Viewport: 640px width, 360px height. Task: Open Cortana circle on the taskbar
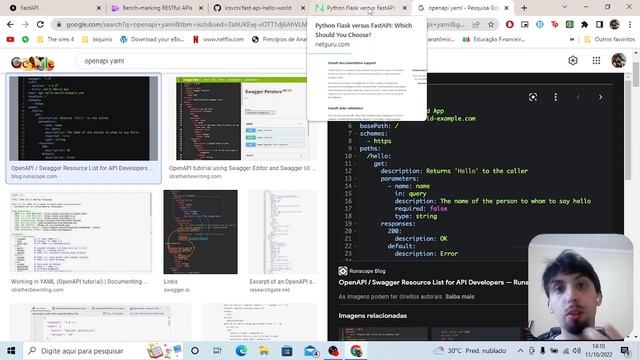click(195, 351)
